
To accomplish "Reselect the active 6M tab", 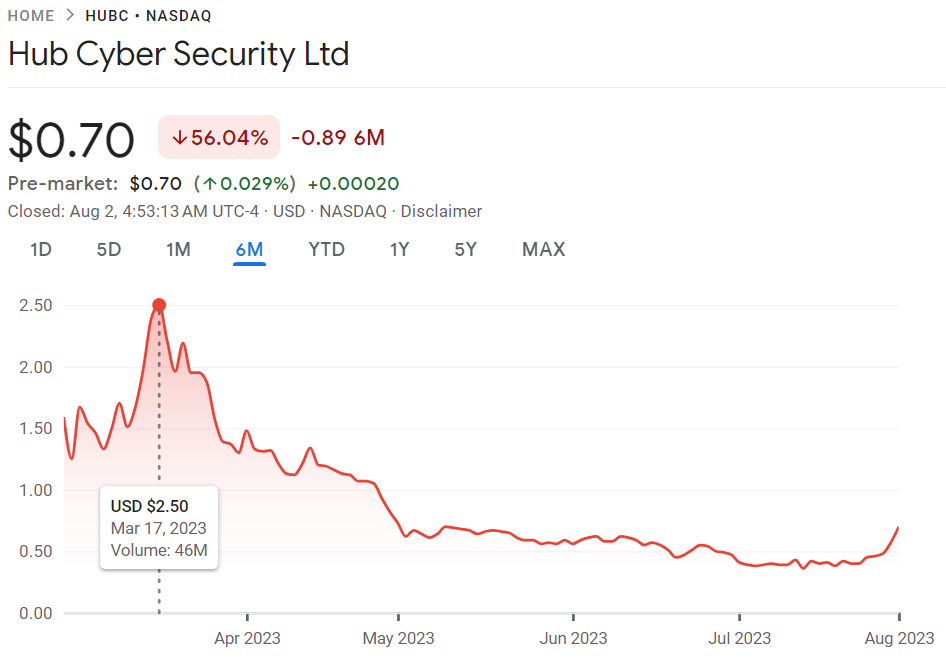I will tap(249, 249).
